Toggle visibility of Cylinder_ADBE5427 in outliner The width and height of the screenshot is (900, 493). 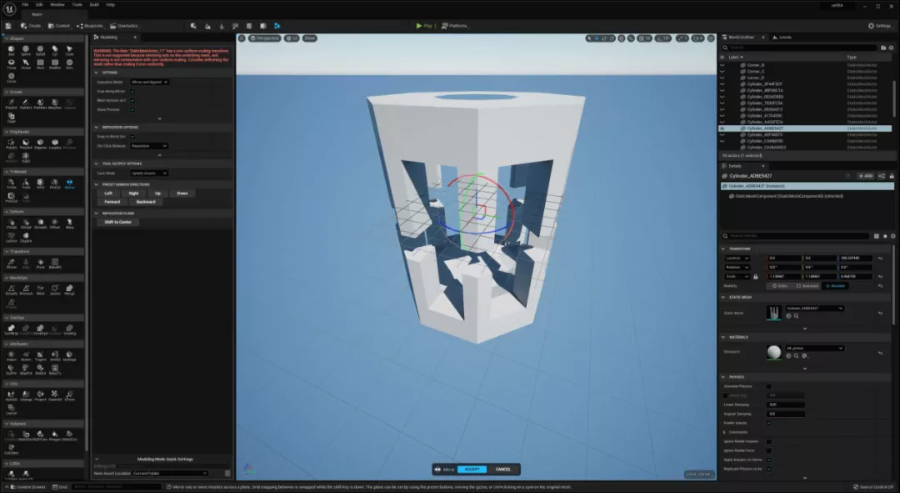tap(722, 129)
